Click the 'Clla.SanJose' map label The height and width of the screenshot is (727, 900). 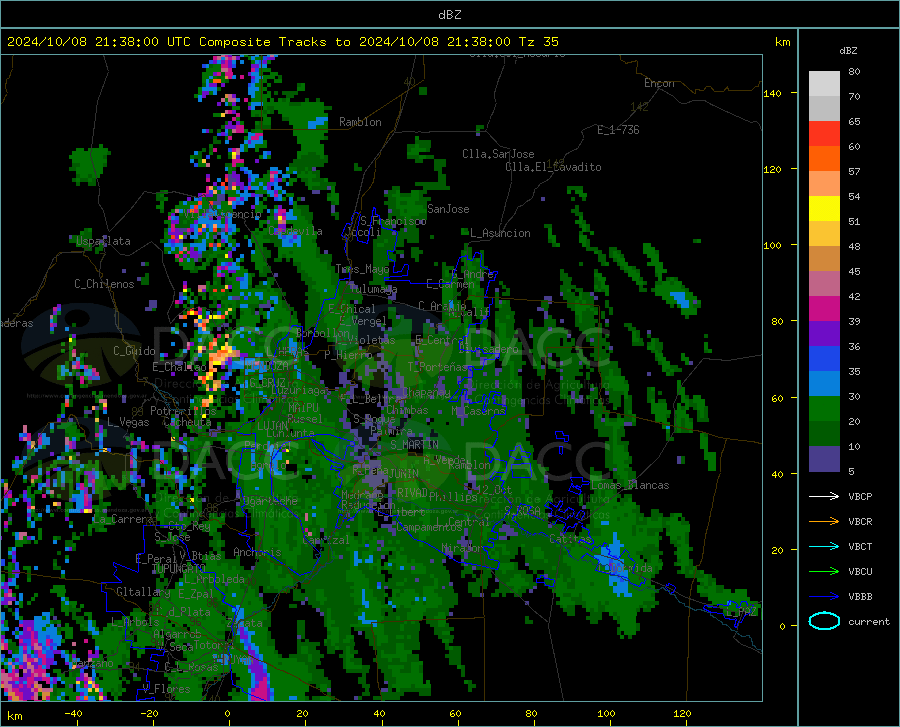tap(498, 154)
